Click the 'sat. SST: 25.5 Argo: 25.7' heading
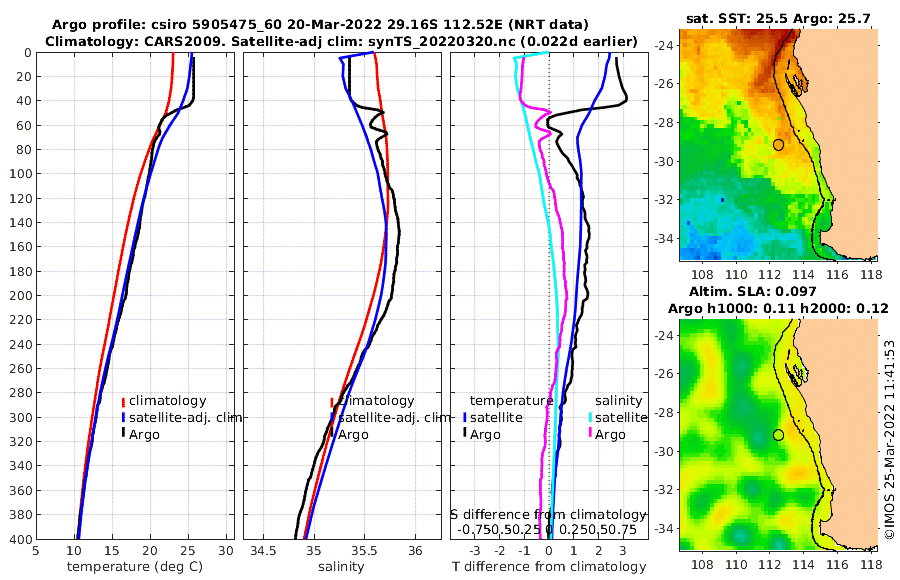 (x=778, y=19)
